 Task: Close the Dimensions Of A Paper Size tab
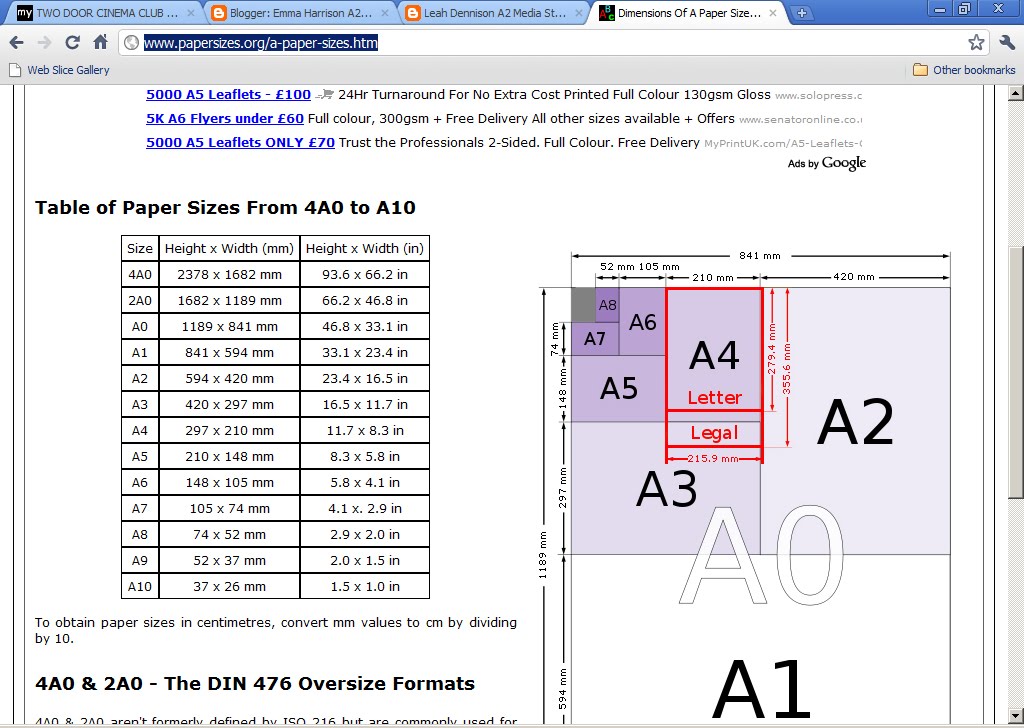(773, 12)
